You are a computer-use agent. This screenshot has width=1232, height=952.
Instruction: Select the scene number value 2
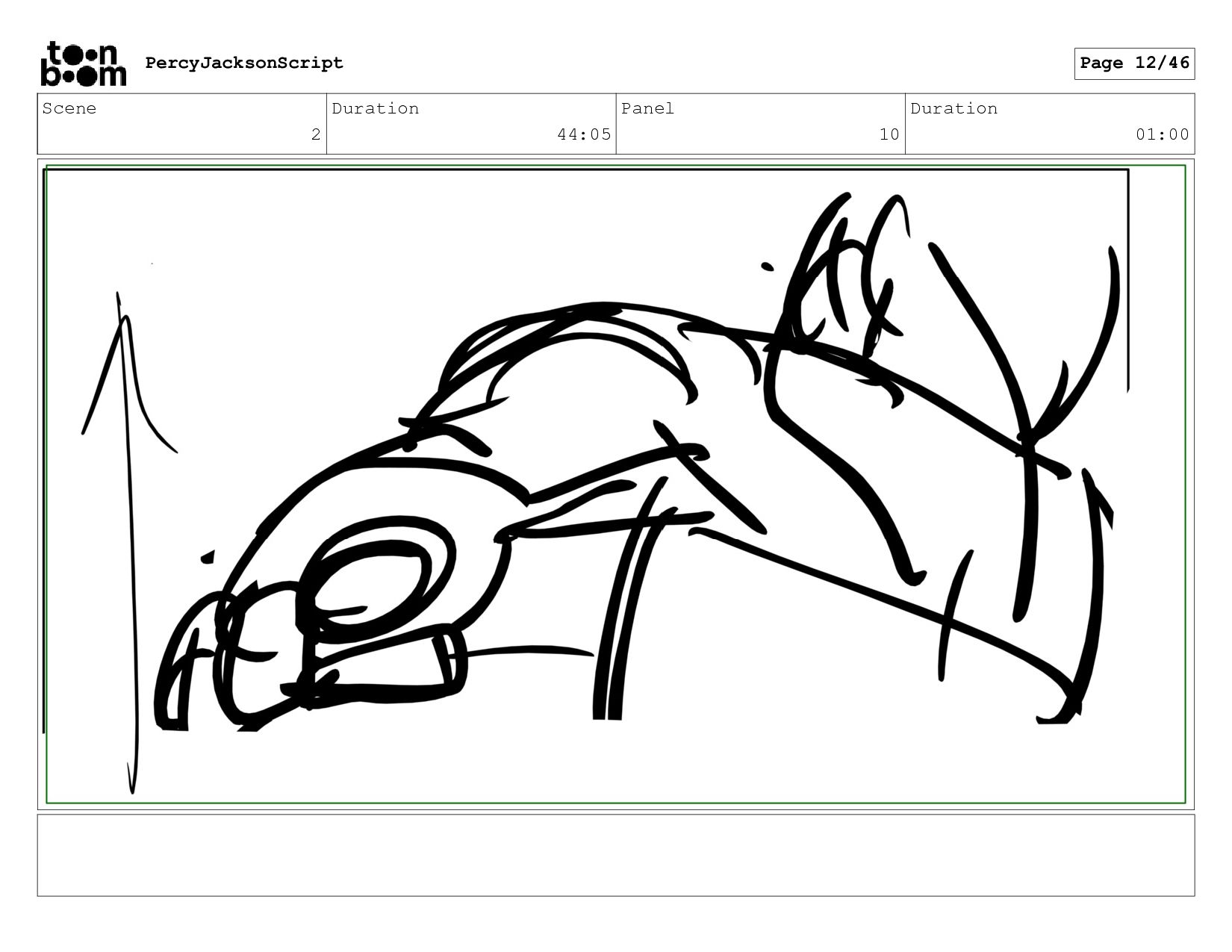(x=316, y=134)
